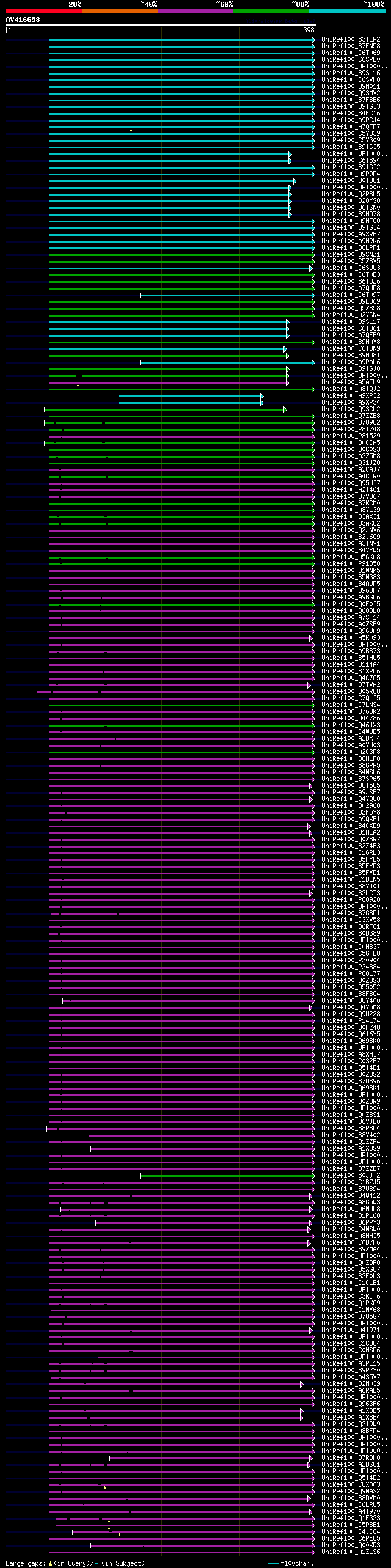Select hit UniRef100_B8LPF1

(x=351, y=248)
